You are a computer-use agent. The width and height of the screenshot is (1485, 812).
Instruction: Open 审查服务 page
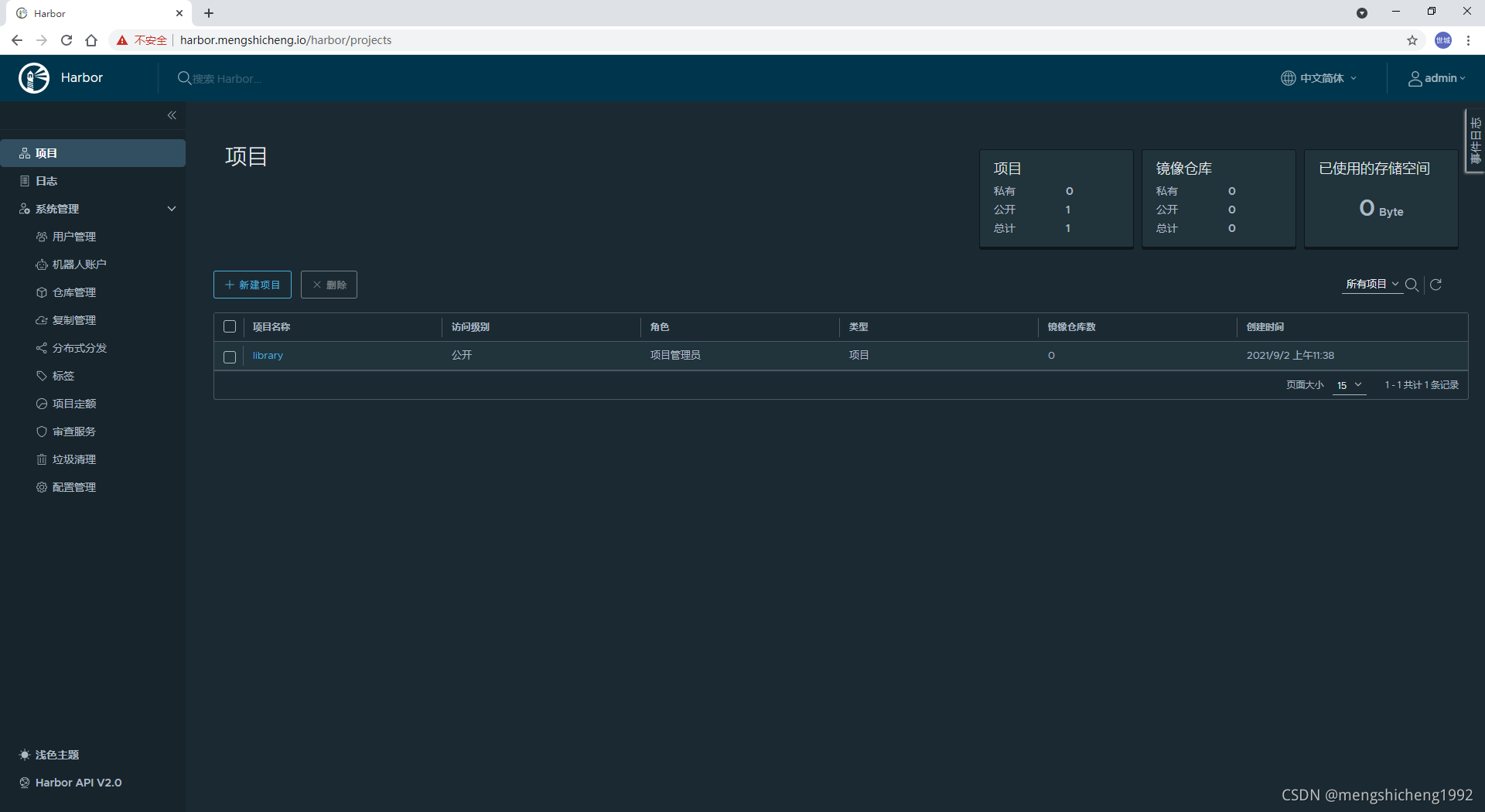74,432
